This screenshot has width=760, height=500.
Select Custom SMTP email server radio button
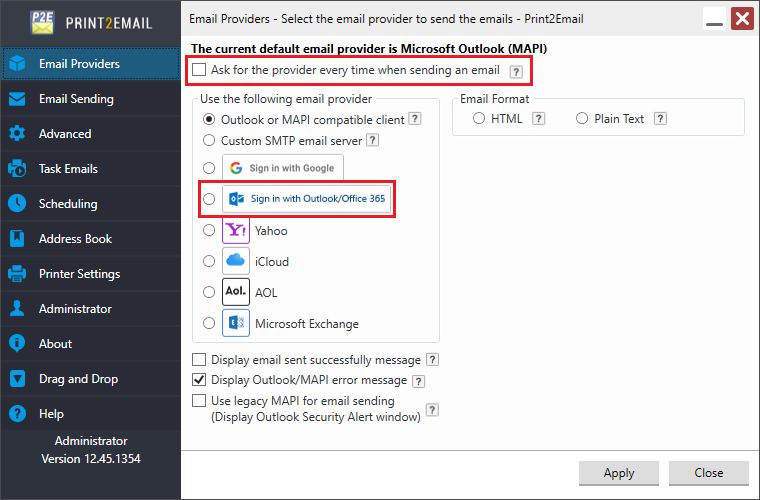pyautogui.click(x=209, y=141)
